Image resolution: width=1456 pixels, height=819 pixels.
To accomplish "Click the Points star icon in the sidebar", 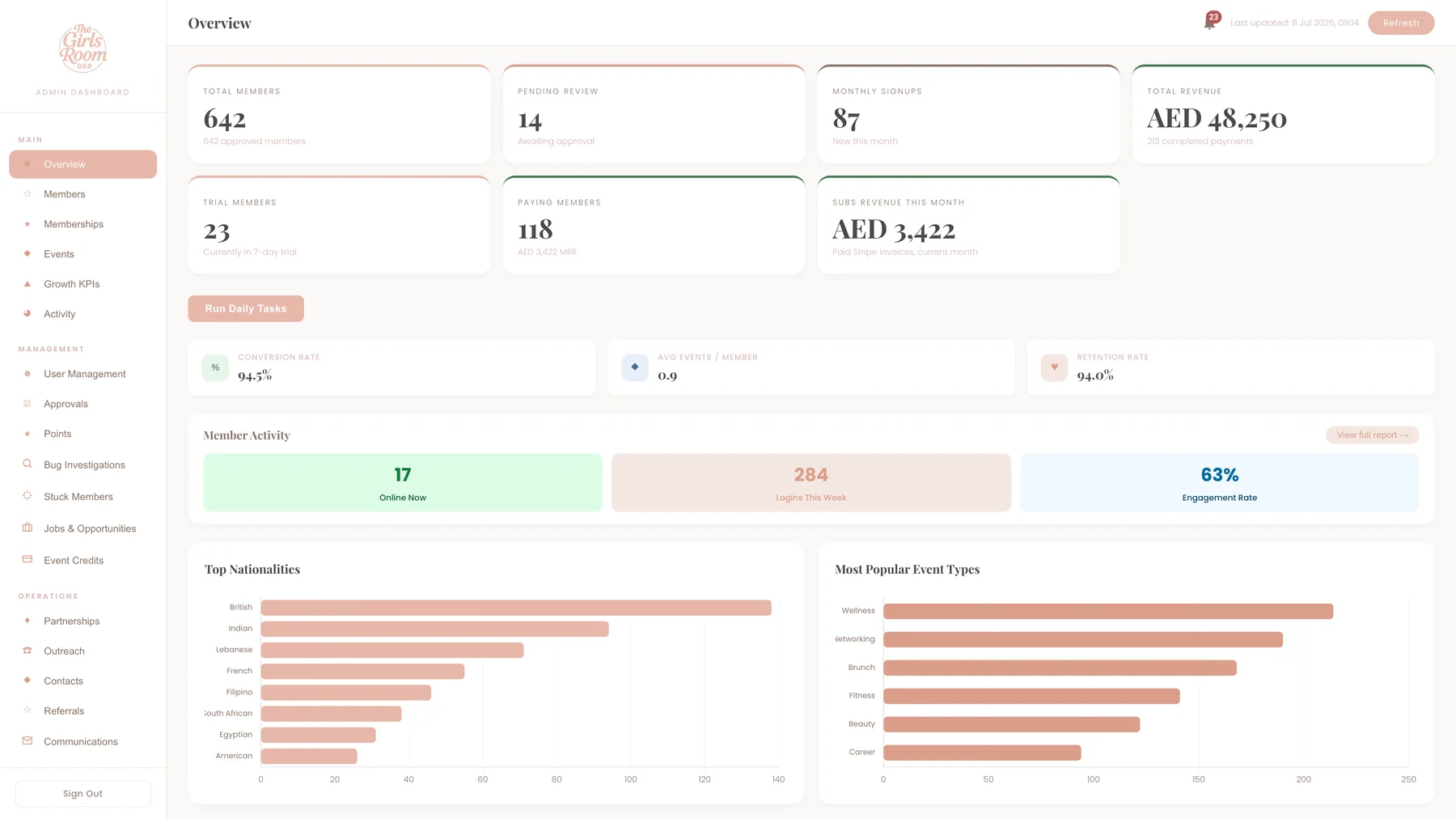I will [x=28, y=434].
